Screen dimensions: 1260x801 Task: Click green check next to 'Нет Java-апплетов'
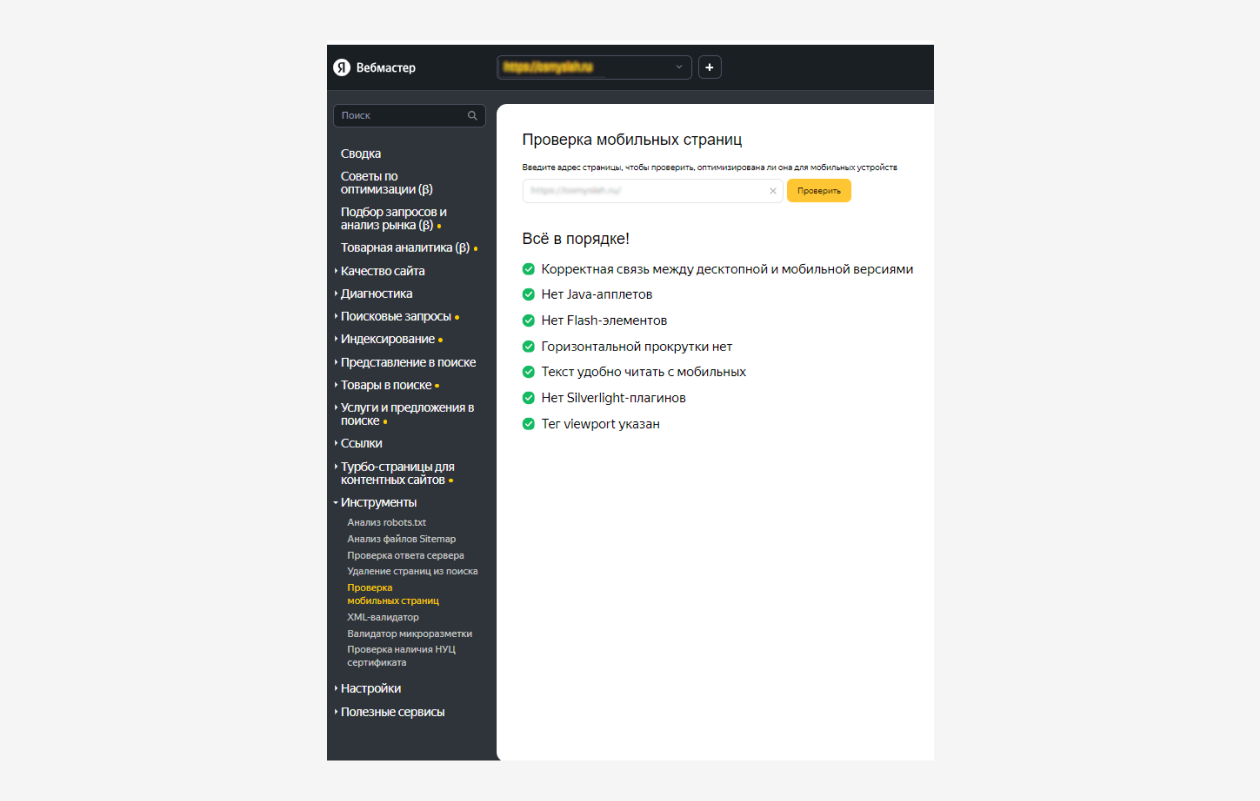[529, 295]
